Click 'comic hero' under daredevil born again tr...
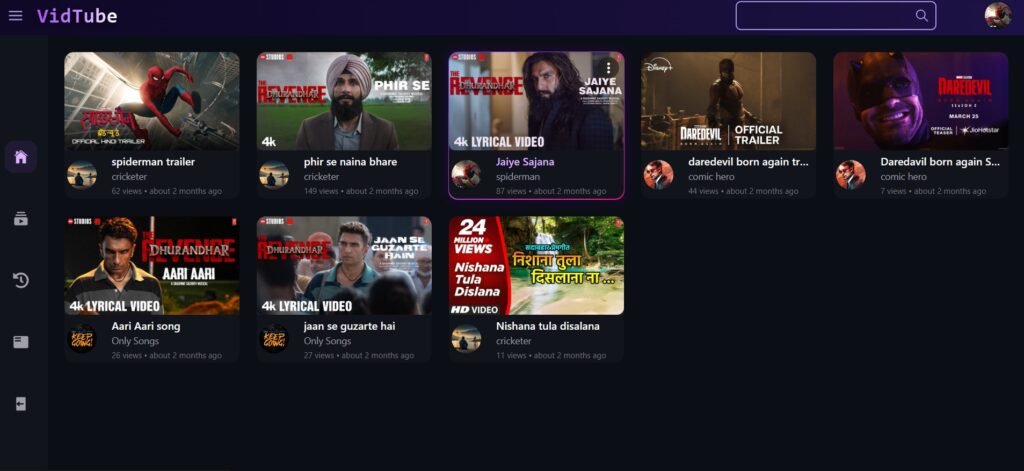This screenshot has height=471, width=1024. 711,176
